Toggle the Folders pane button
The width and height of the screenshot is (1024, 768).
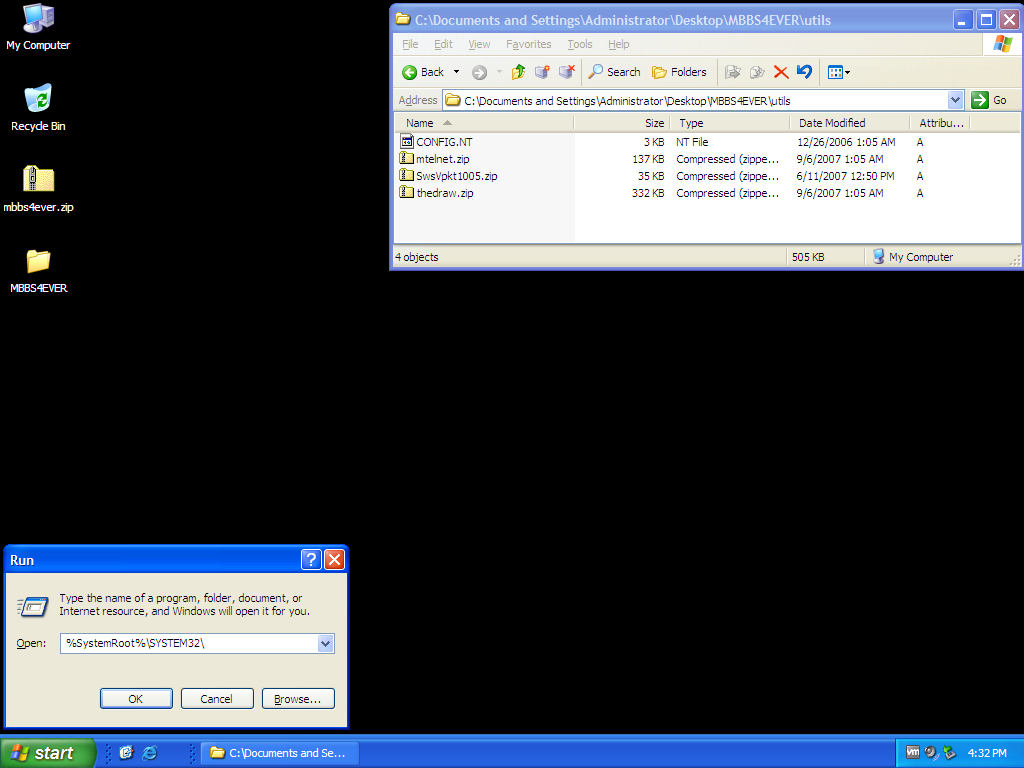(x=679, y=72)
